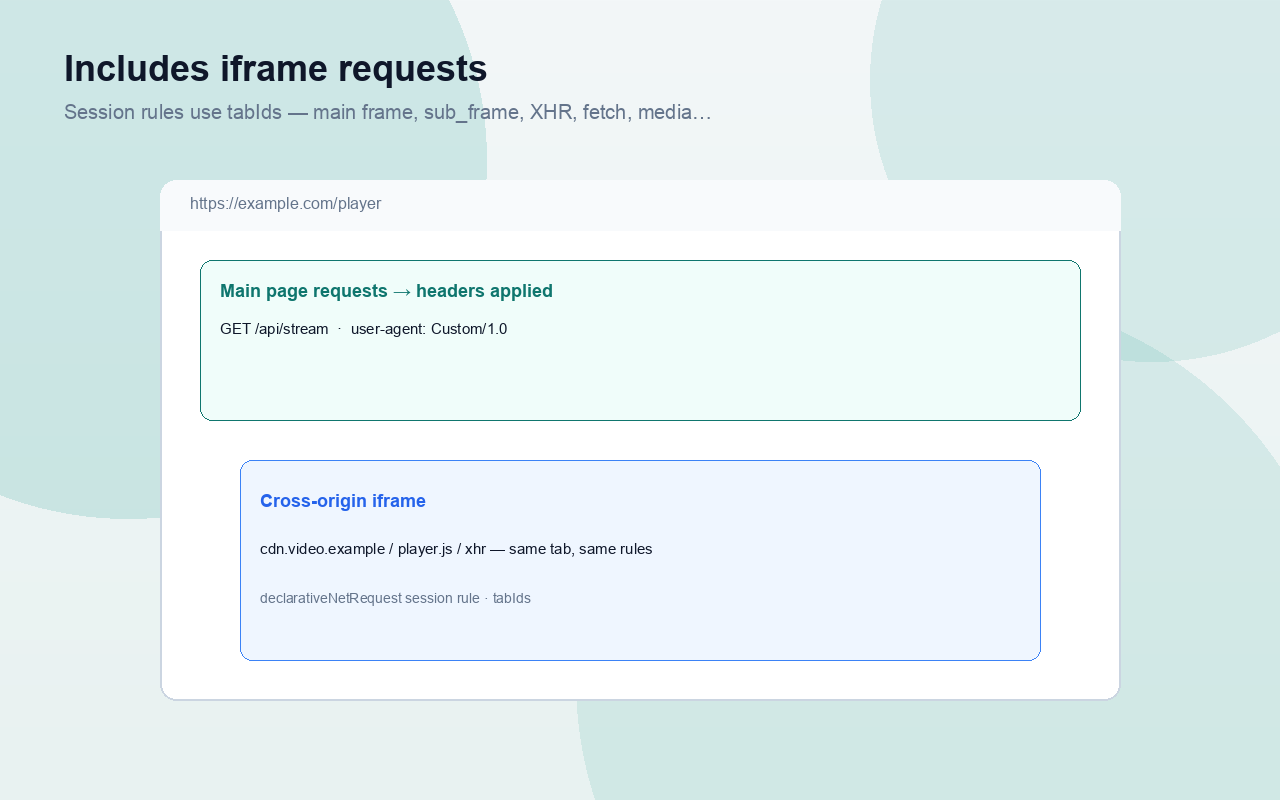This screenshot has height=800, width=1280.
Task: Click the https://example.com/player address bar
Action: 640,204
